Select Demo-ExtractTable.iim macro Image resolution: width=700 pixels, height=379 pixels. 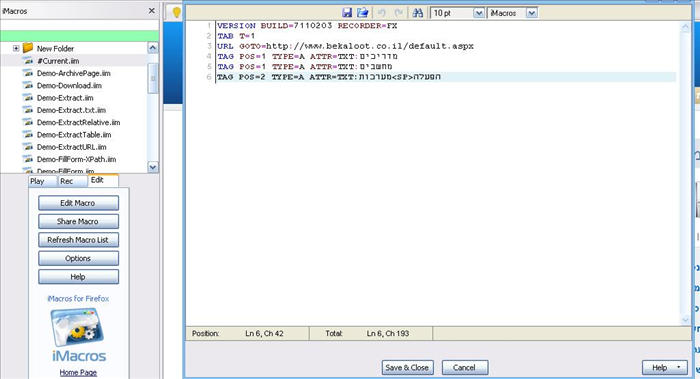74,134
